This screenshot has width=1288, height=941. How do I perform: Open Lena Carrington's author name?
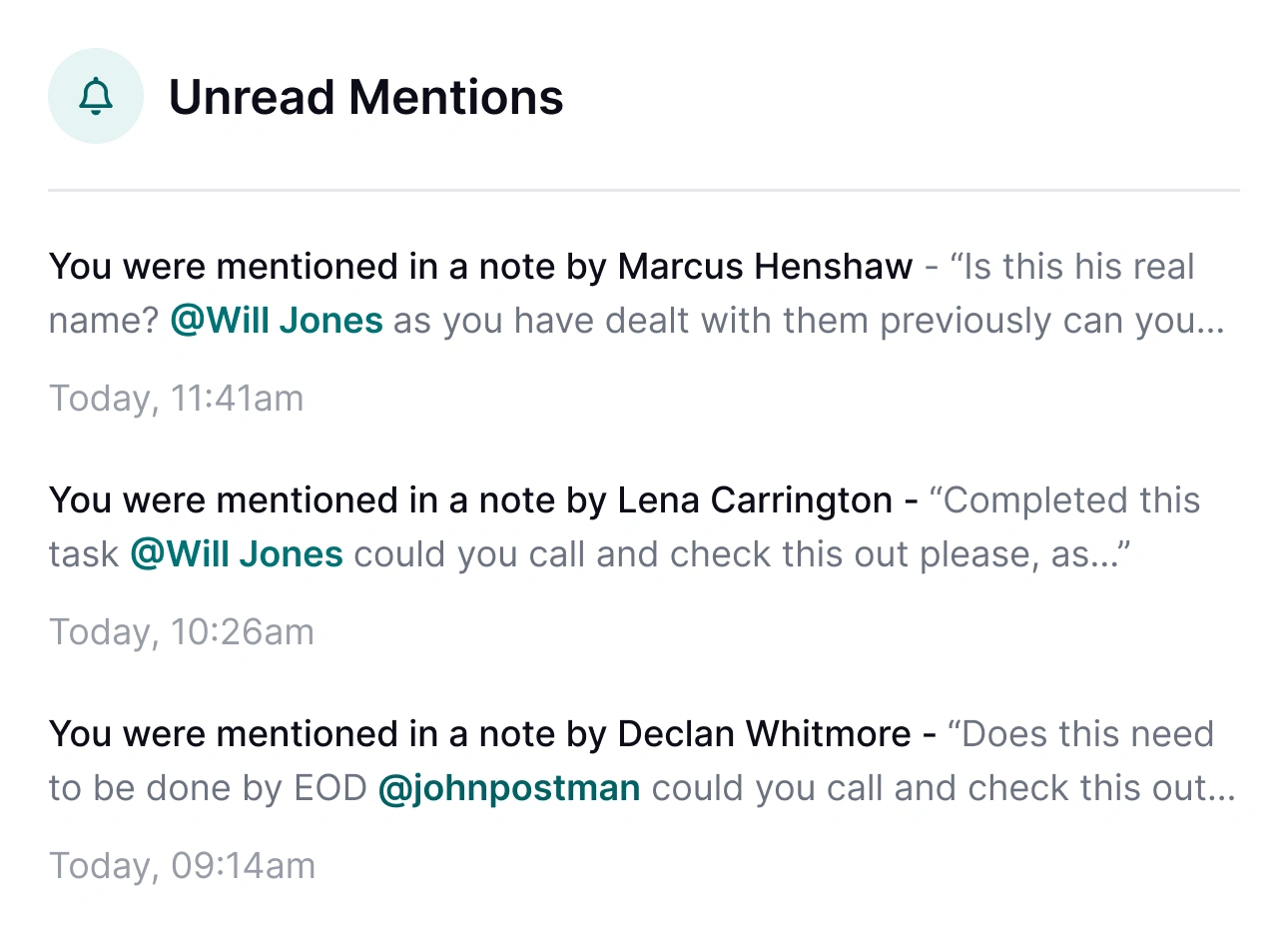pyautogui.click(x=755, y=500)
